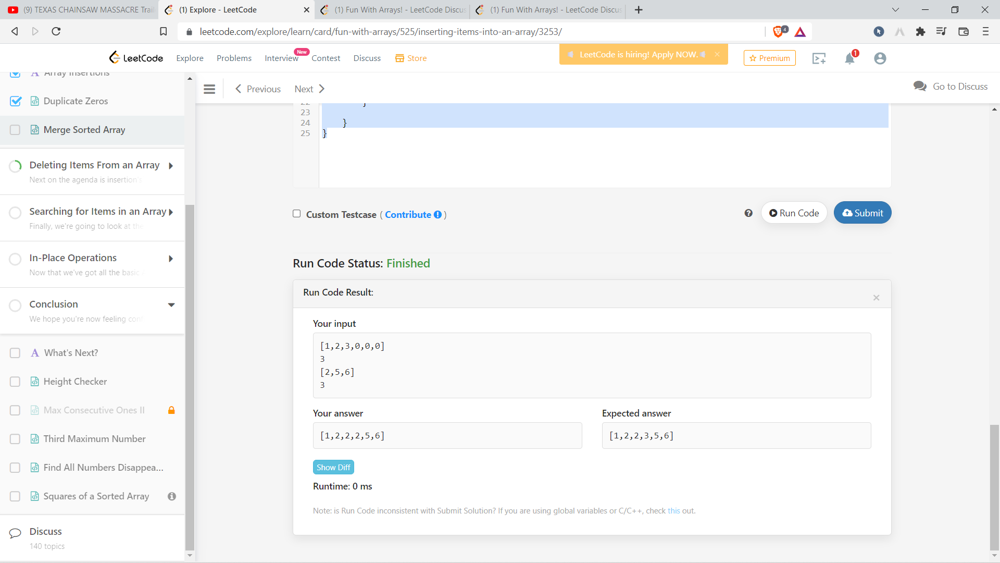The image size is (1000, 563).
Task: Follow the 'this' link in the note
Action: (x=673, y=511)
